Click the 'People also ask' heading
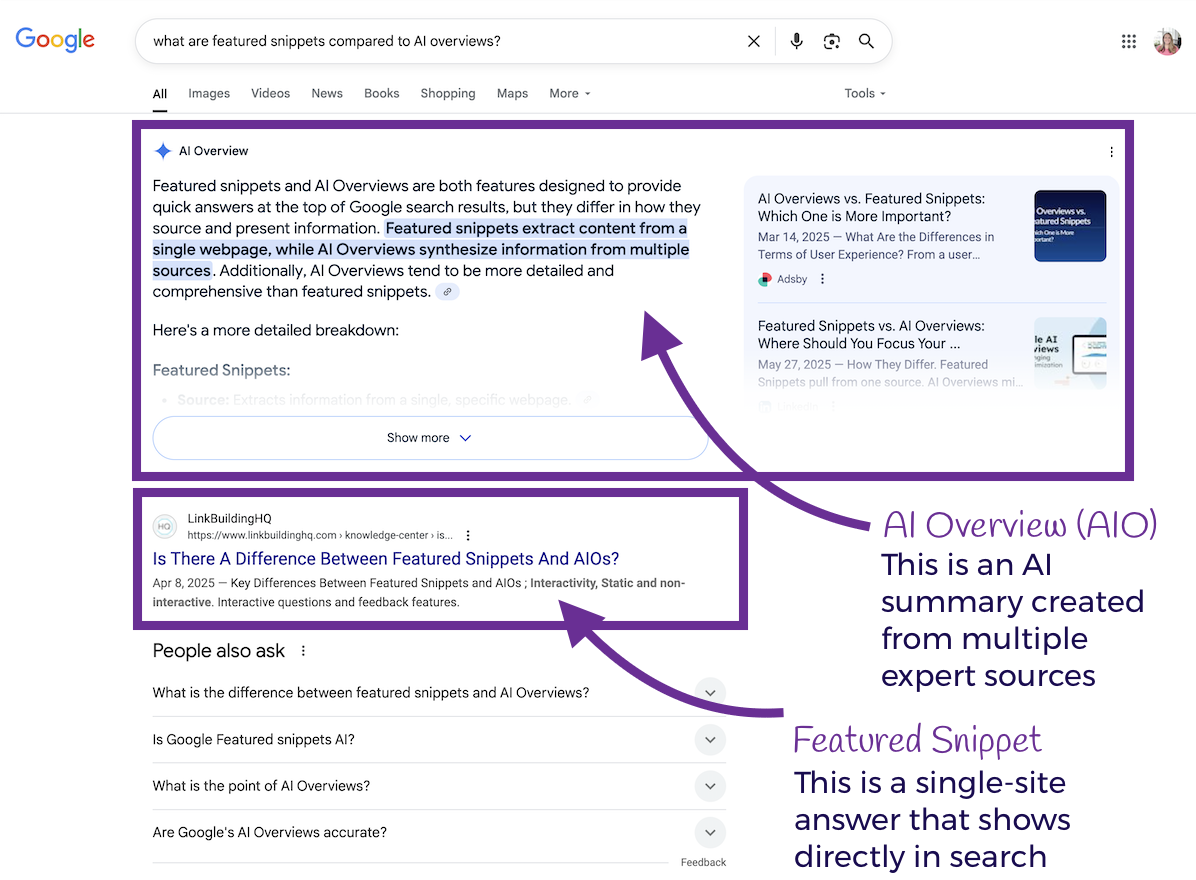This screenshot has width=1196, height=880. (x=218, y=650)
